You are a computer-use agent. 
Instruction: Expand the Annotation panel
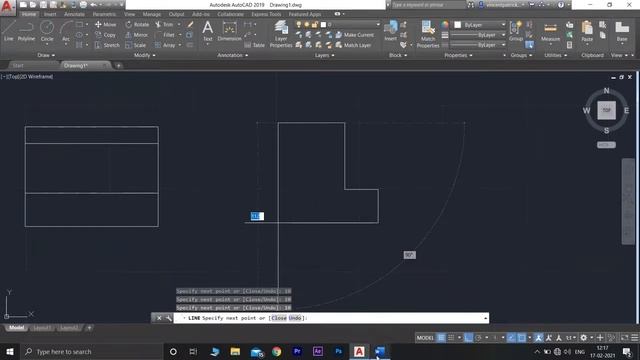click(x=232, y=55)
